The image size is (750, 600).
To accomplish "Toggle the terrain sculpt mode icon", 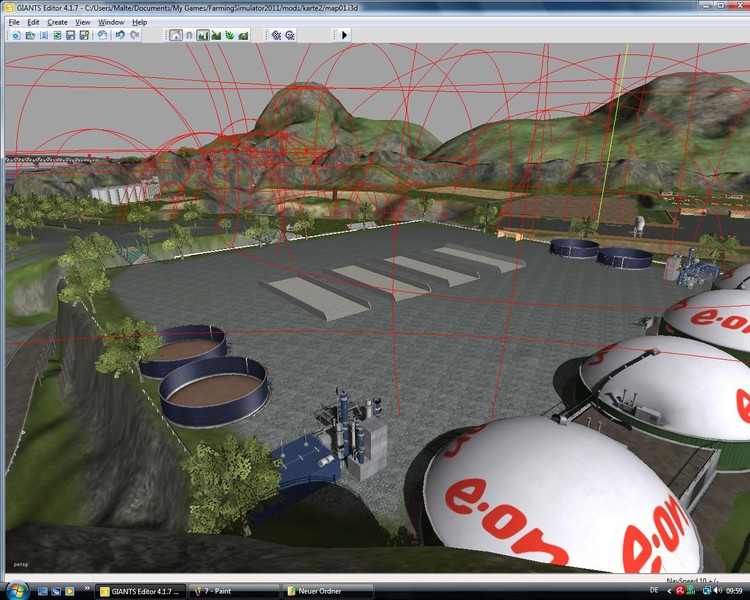I will 203,35.
